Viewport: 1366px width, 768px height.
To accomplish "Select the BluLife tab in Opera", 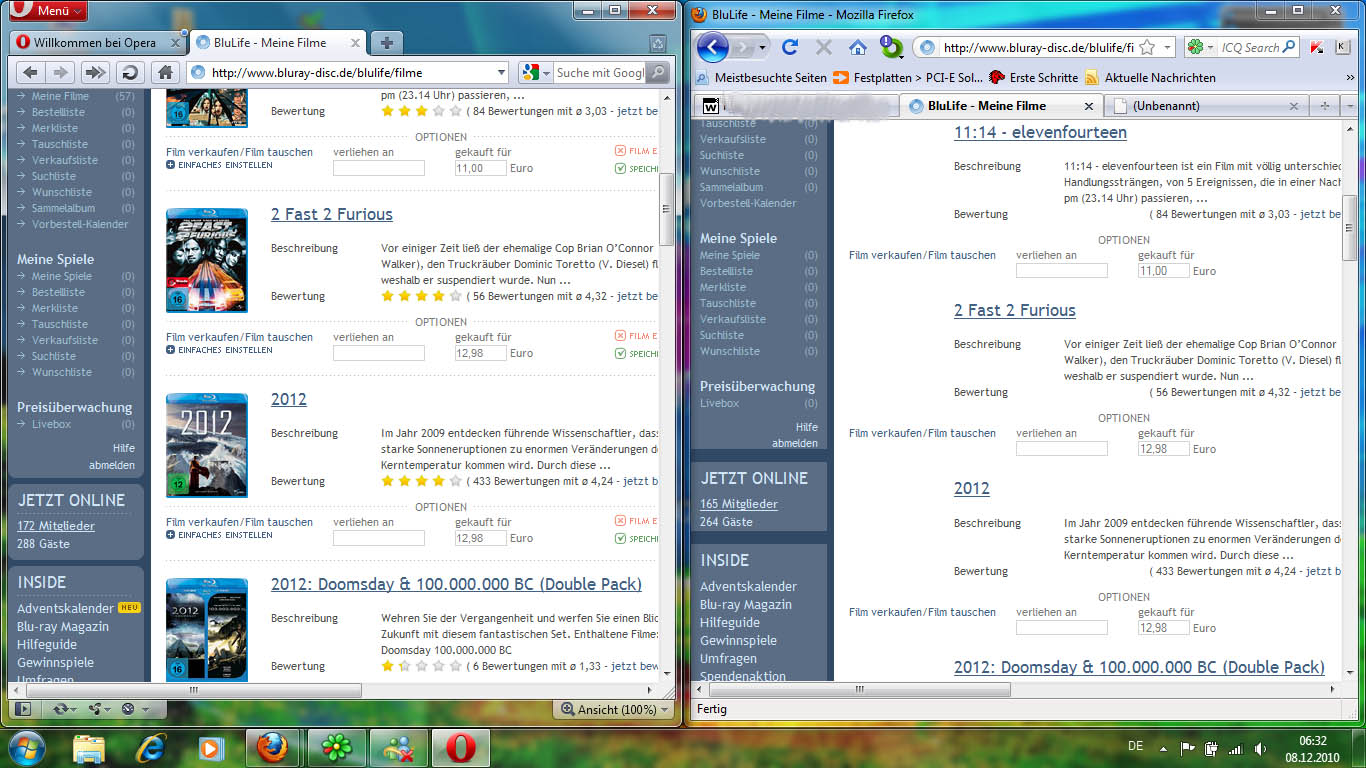I will coord(277,43).
